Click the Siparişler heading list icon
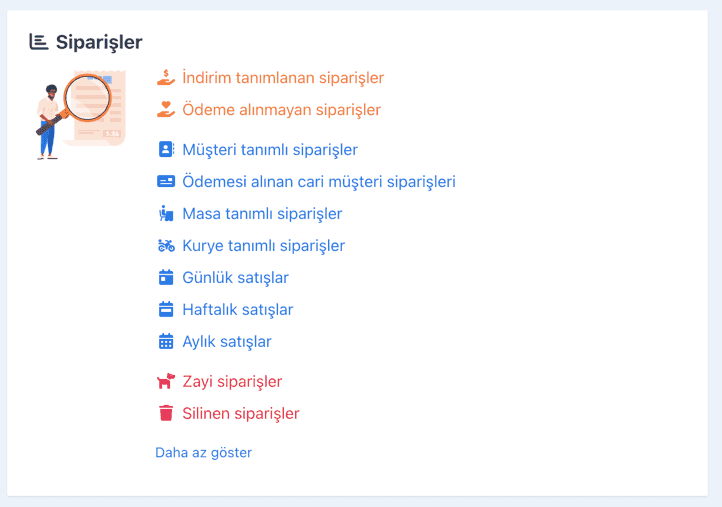 coord(39,42)
